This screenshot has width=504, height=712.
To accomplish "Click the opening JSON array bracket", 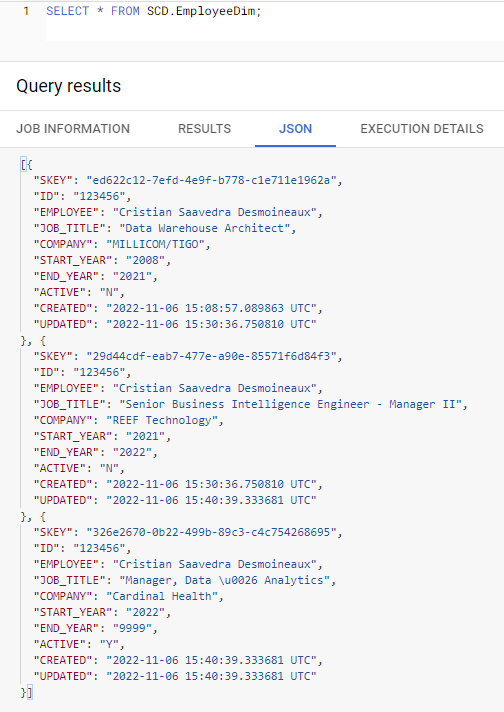I will coord(23,164).
